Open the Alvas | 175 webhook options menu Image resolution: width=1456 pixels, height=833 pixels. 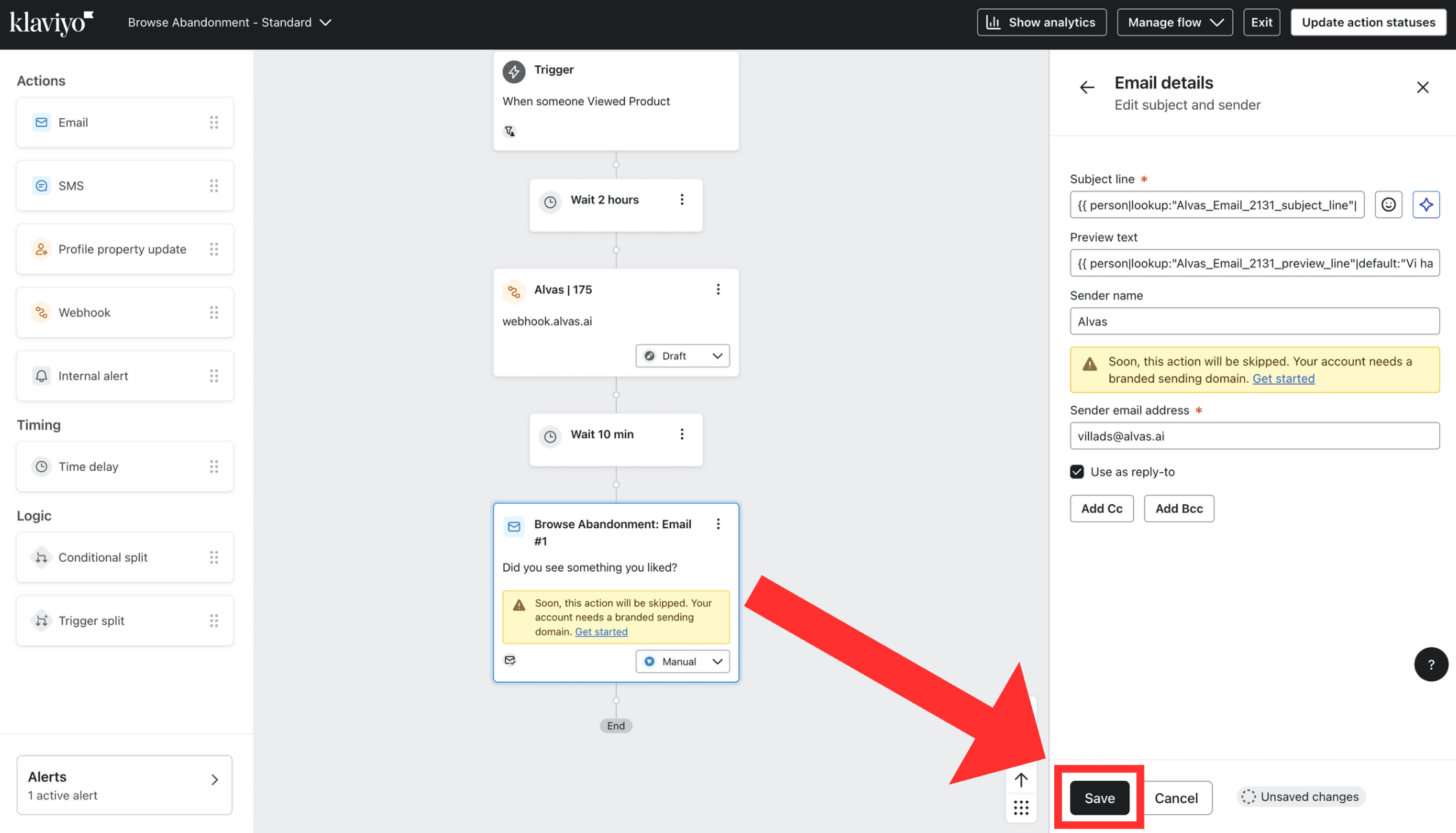[718, 289]
